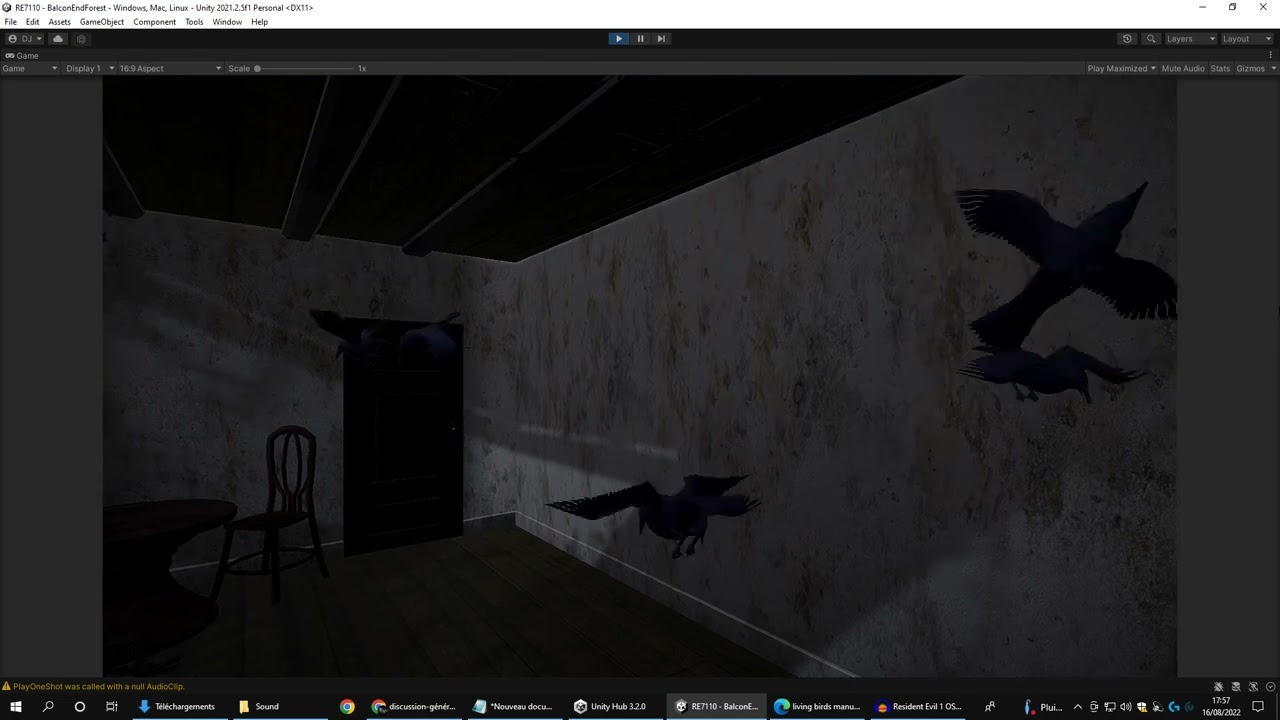The image size is (1280, 720).
Task: Open Windows notification center
Action: point(1258,706)
